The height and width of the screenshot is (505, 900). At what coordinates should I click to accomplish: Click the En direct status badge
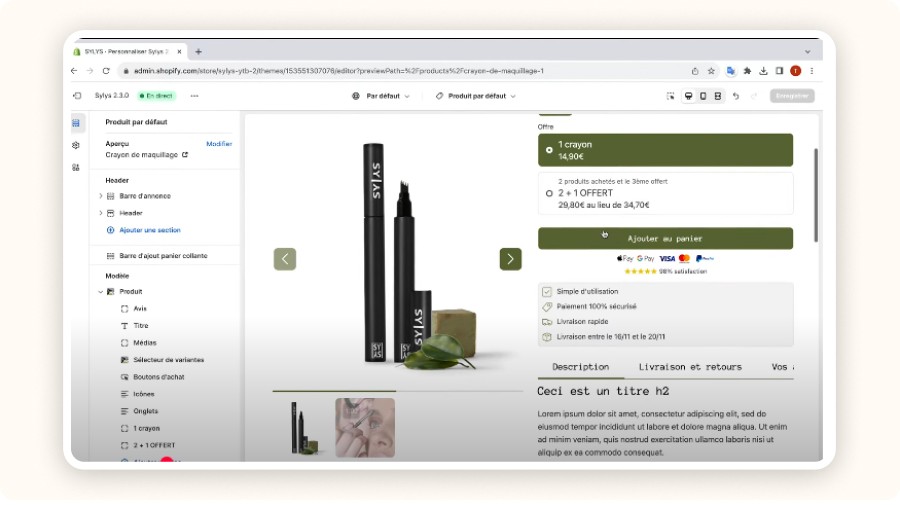(x=157, y=96)
